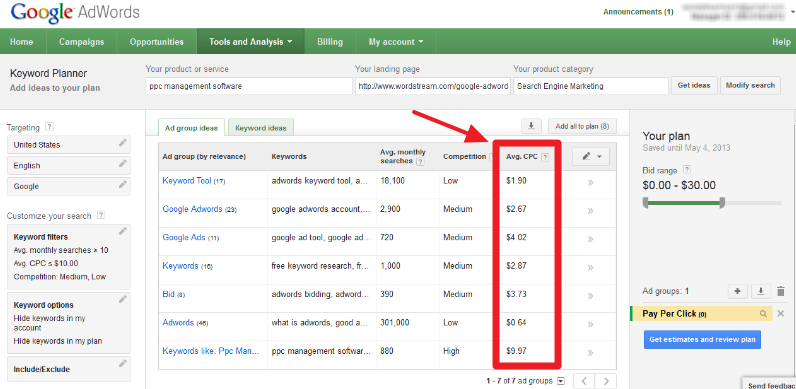Click Targeting help question mark

coord(49,126)
